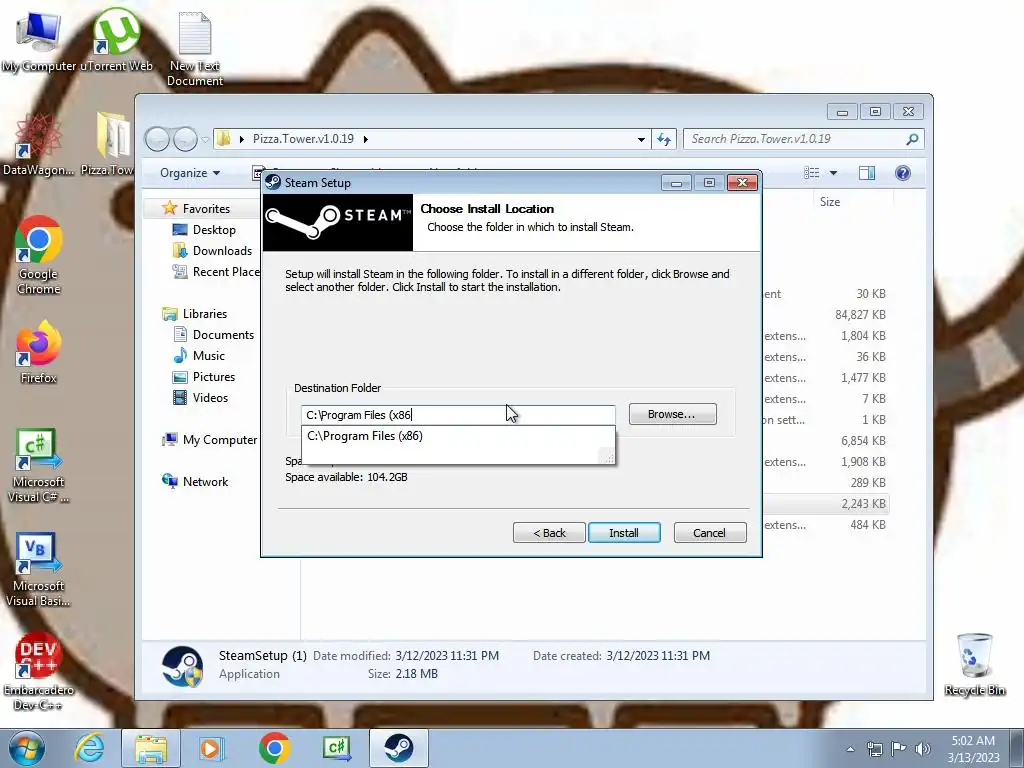The height and width of the screenshot is (768, 1024).
Task: Open Microsoft Visual Basic desktop shortcut
Action: pyautogui.click(x=39, y=569)
